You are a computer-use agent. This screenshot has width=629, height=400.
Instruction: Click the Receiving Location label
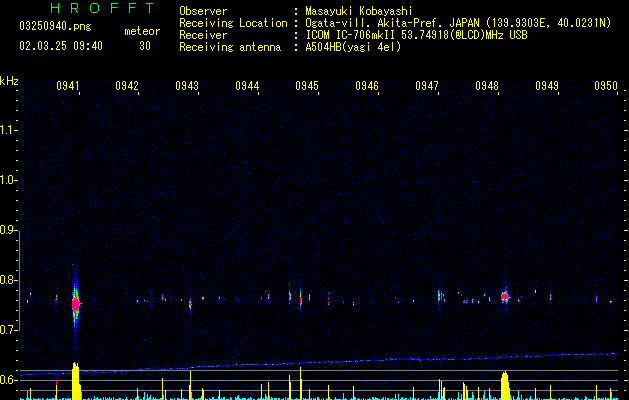click(233, 23)
